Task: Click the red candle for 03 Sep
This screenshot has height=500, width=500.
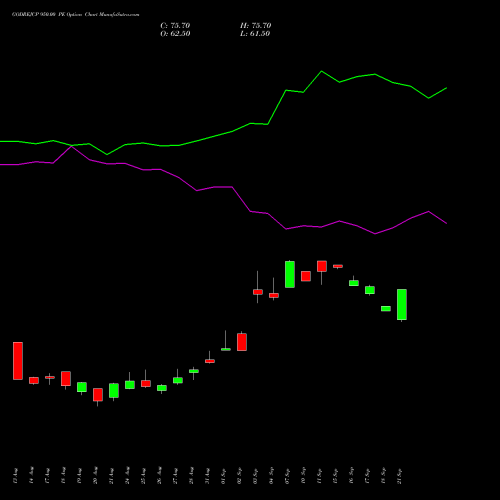Action: coord(258,292)
